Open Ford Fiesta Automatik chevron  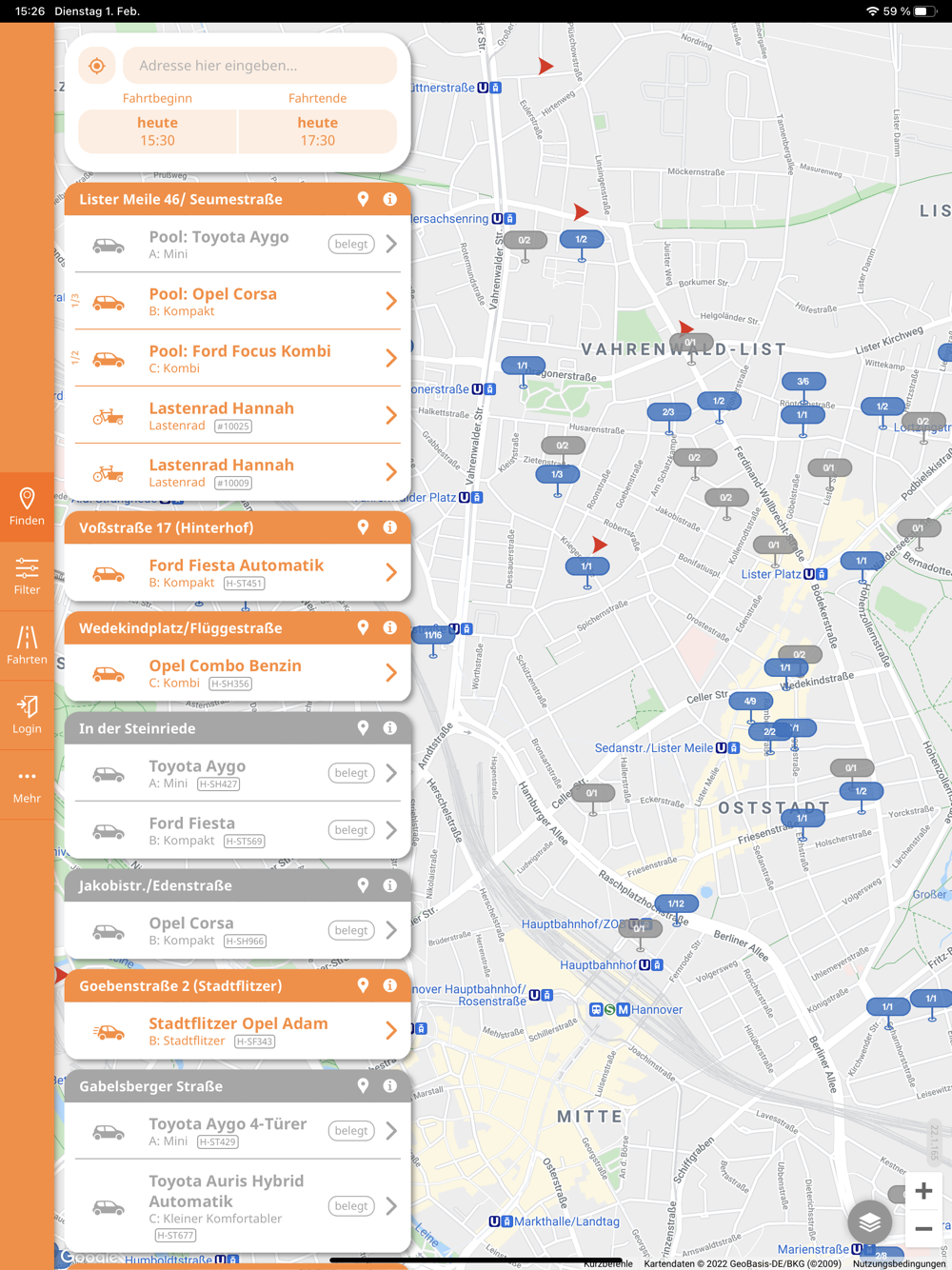click(391, 573)
